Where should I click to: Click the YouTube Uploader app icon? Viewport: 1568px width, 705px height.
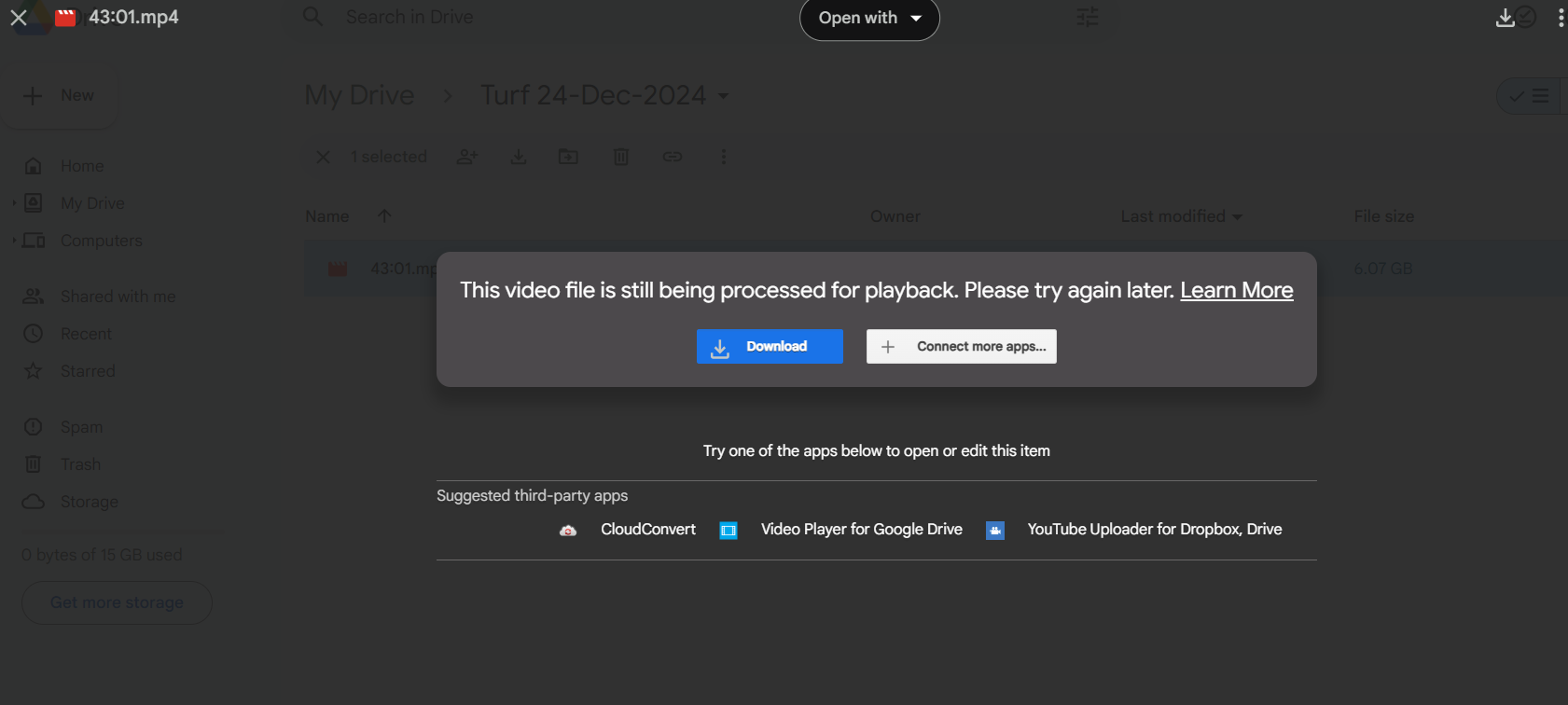(x=995, y=531)
